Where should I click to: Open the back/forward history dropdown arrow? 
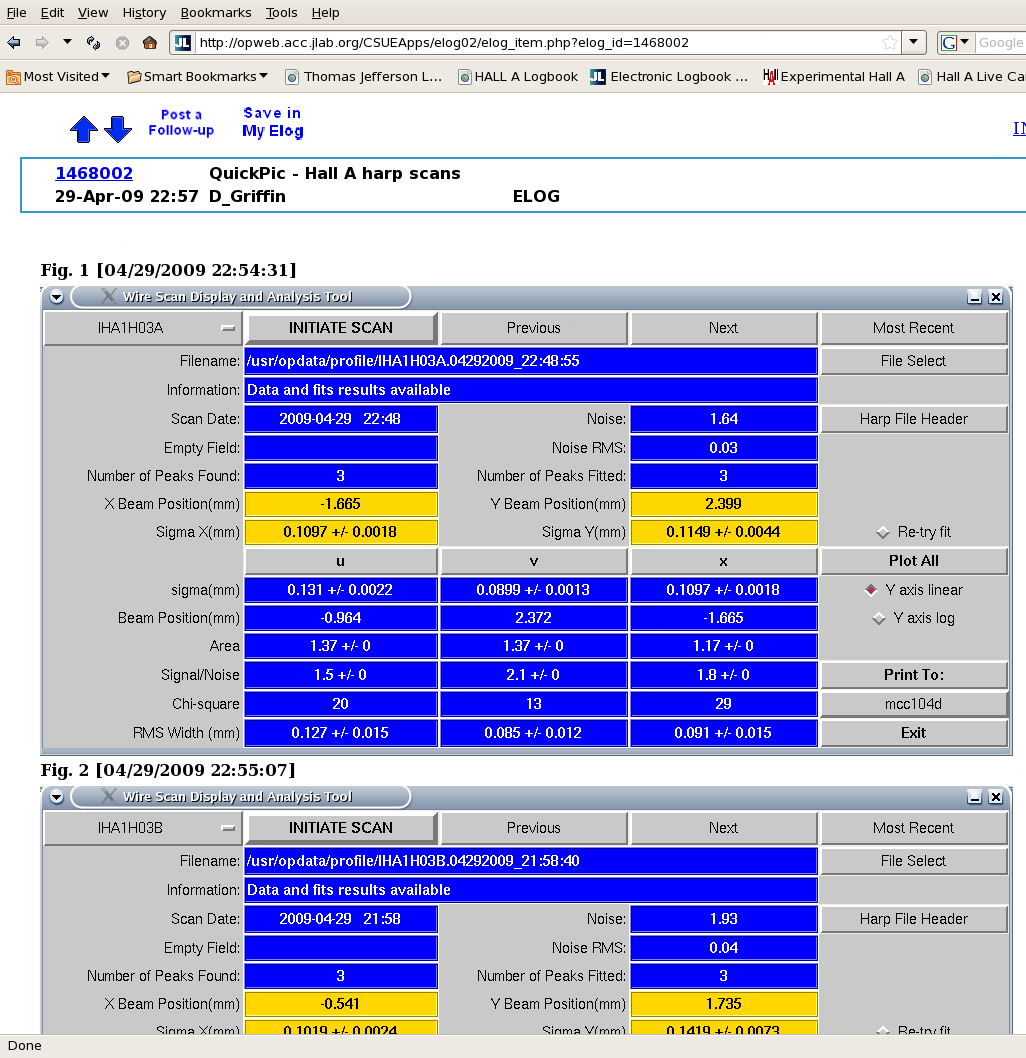(67, 42)
